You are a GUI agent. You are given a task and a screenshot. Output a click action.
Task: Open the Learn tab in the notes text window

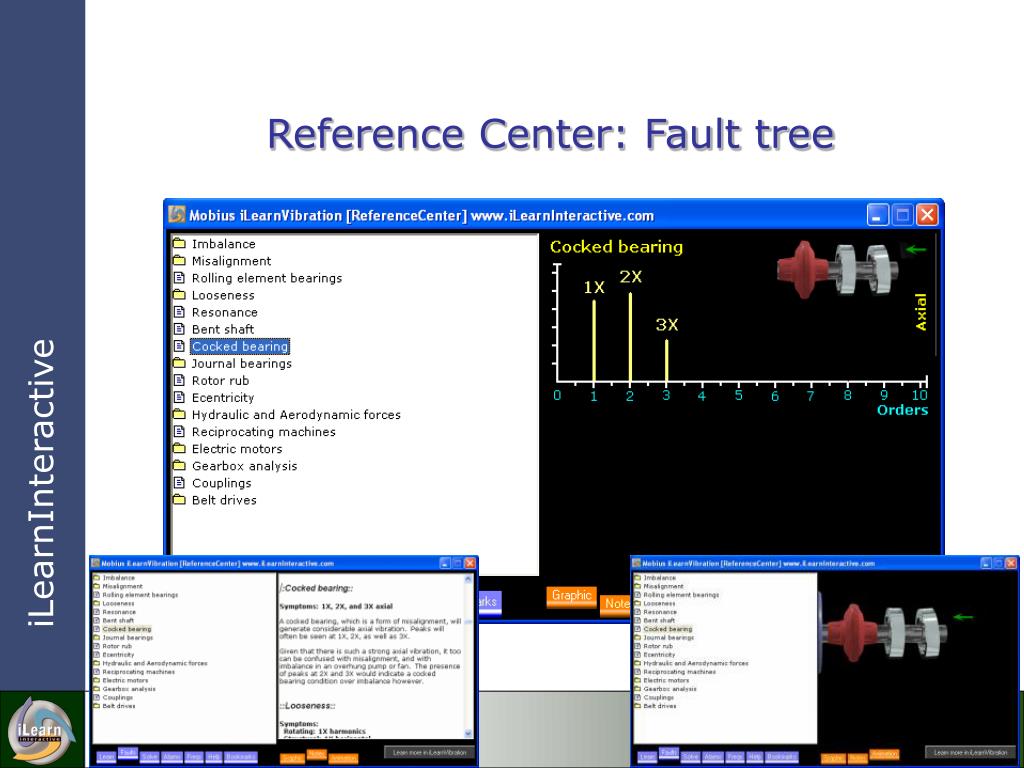106,757
